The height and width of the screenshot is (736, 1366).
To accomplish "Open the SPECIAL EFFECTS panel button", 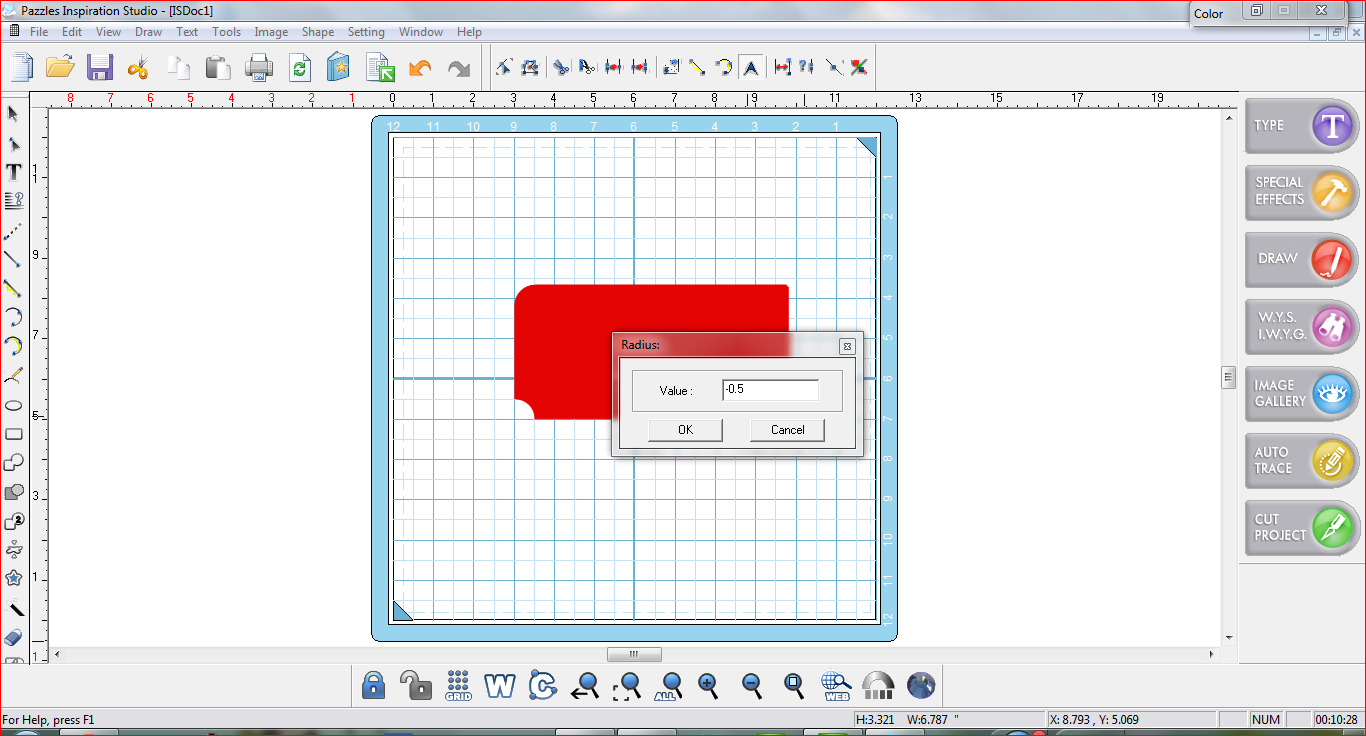I will tap(1301, 192).
